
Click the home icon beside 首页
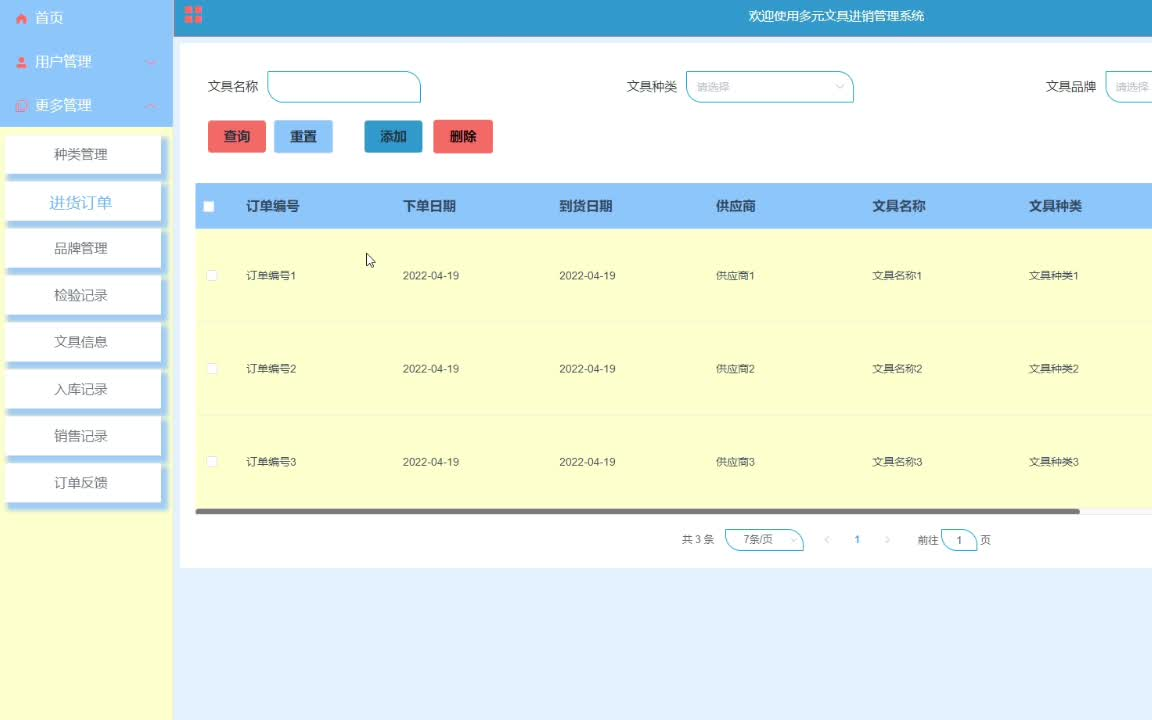[22, 17]
